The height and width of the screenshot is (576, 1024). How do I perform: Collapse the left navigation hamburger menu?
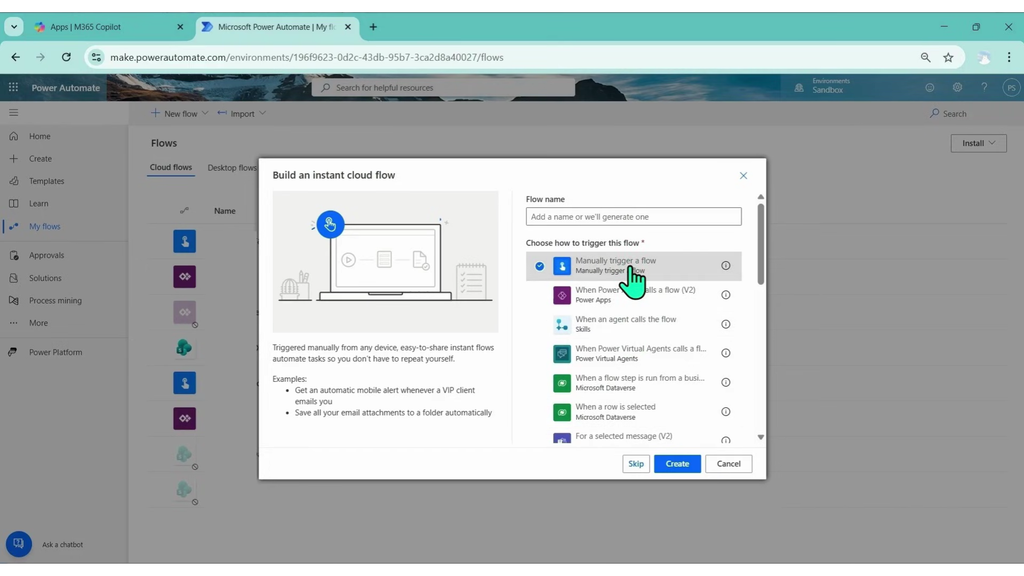pos(14,113)
